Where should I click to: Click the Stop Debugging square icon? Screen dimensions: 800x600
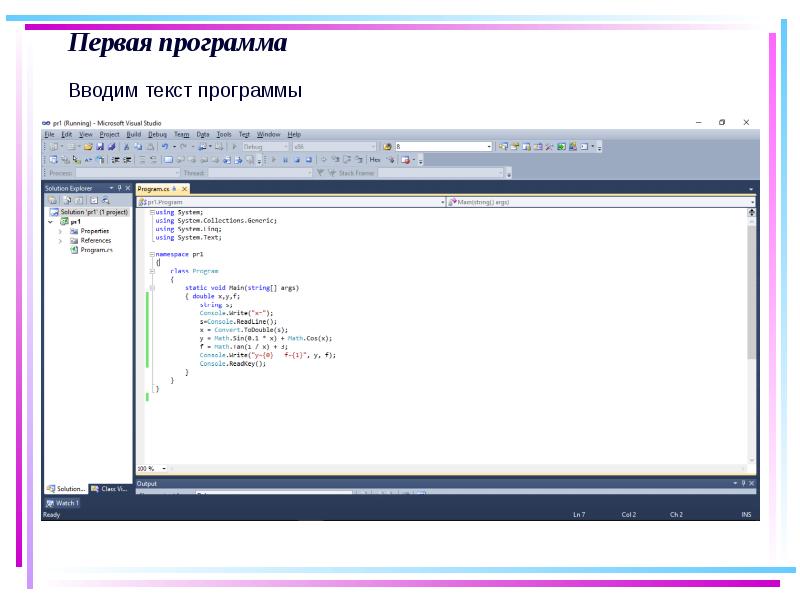(296, 159)
